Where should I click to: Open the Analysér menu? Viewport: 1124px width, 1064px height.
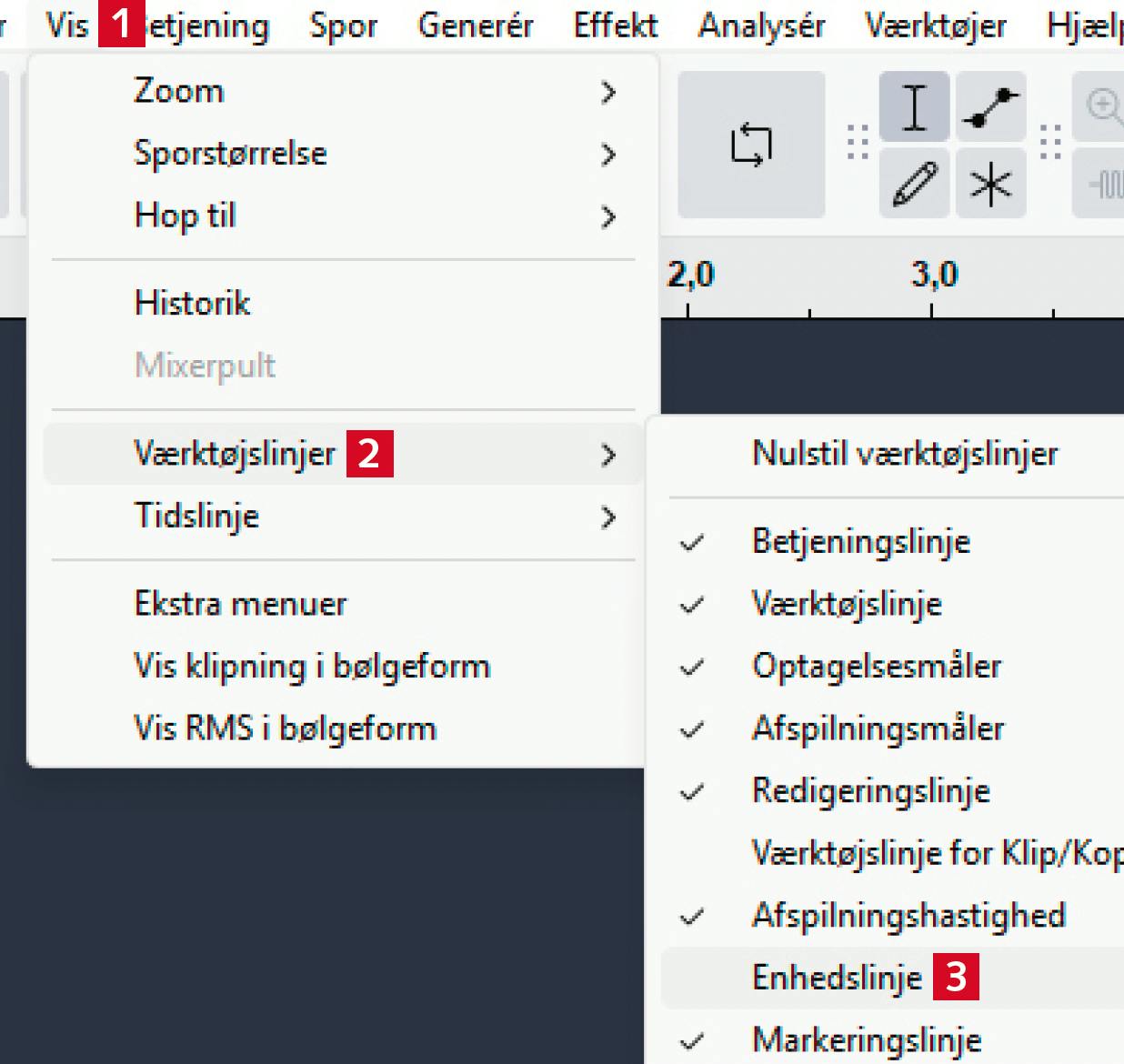tap(761, 25)
